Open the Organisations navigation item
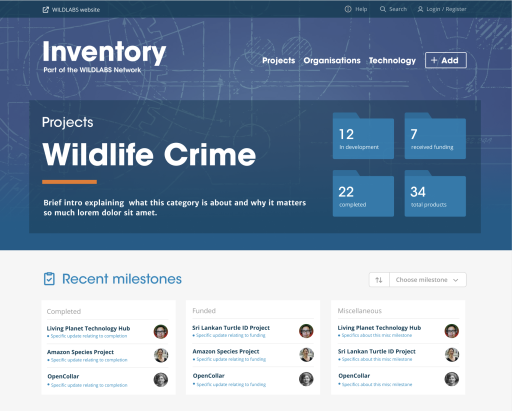This screenshot has width=512, height=411. pyautogui.click(x=332, y=60)
